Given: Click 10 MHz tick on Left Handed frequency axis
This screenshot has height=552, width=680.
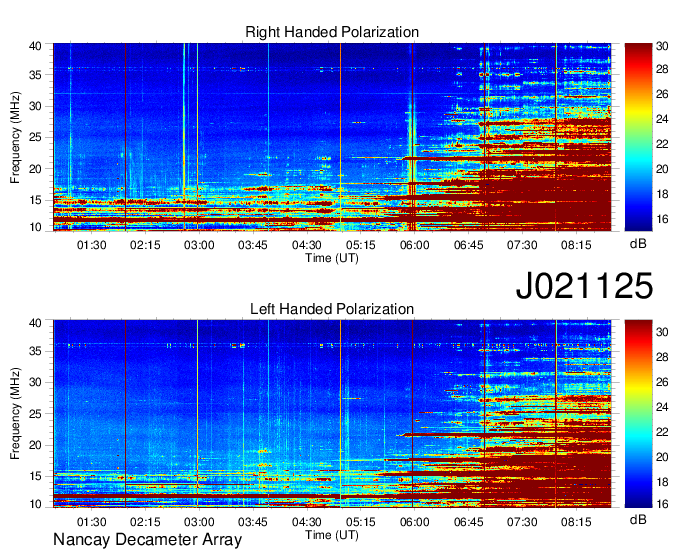Looking at the screenshot, I should [x=35, y=504].
